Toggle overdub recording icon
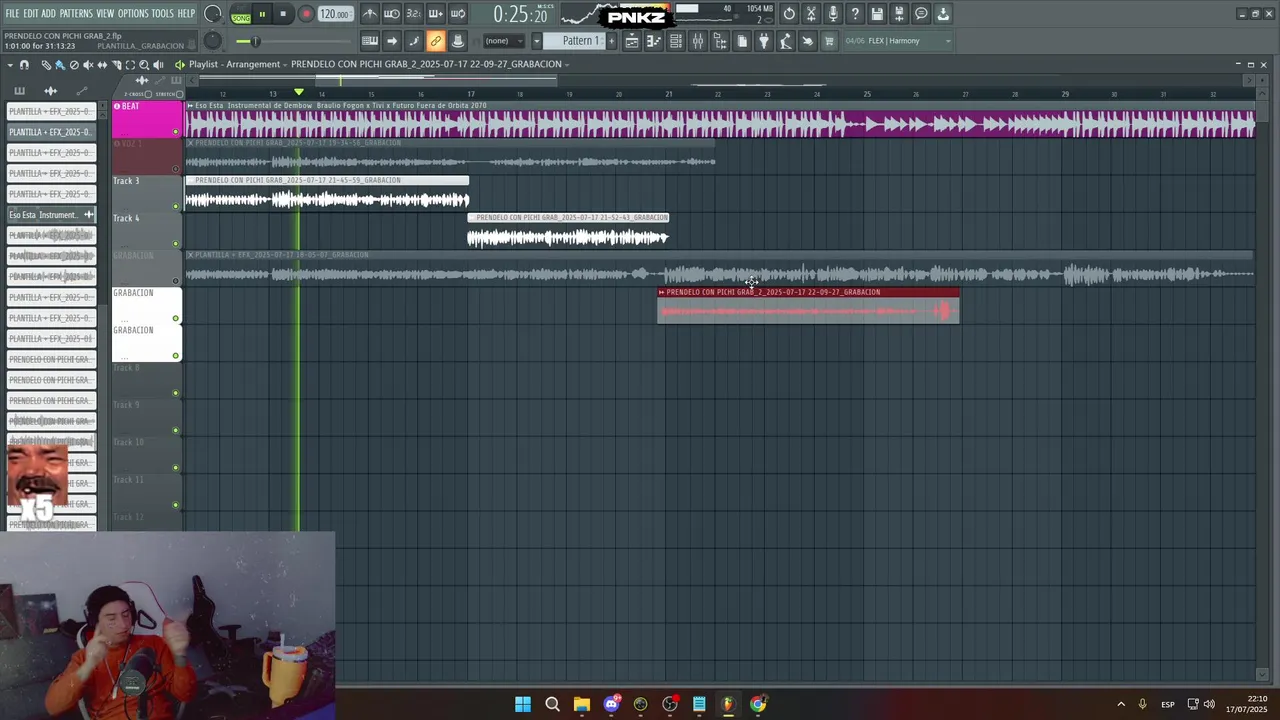 point(436,14)
